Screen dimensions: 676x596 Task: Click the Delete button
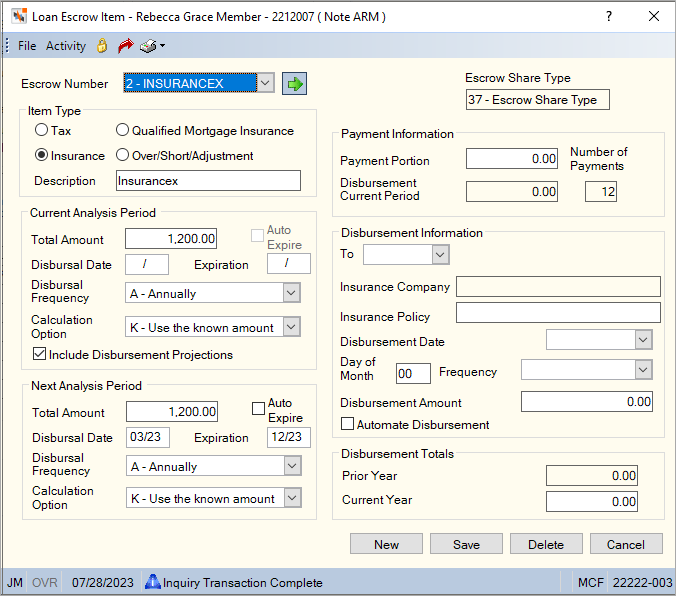[546, 544]
